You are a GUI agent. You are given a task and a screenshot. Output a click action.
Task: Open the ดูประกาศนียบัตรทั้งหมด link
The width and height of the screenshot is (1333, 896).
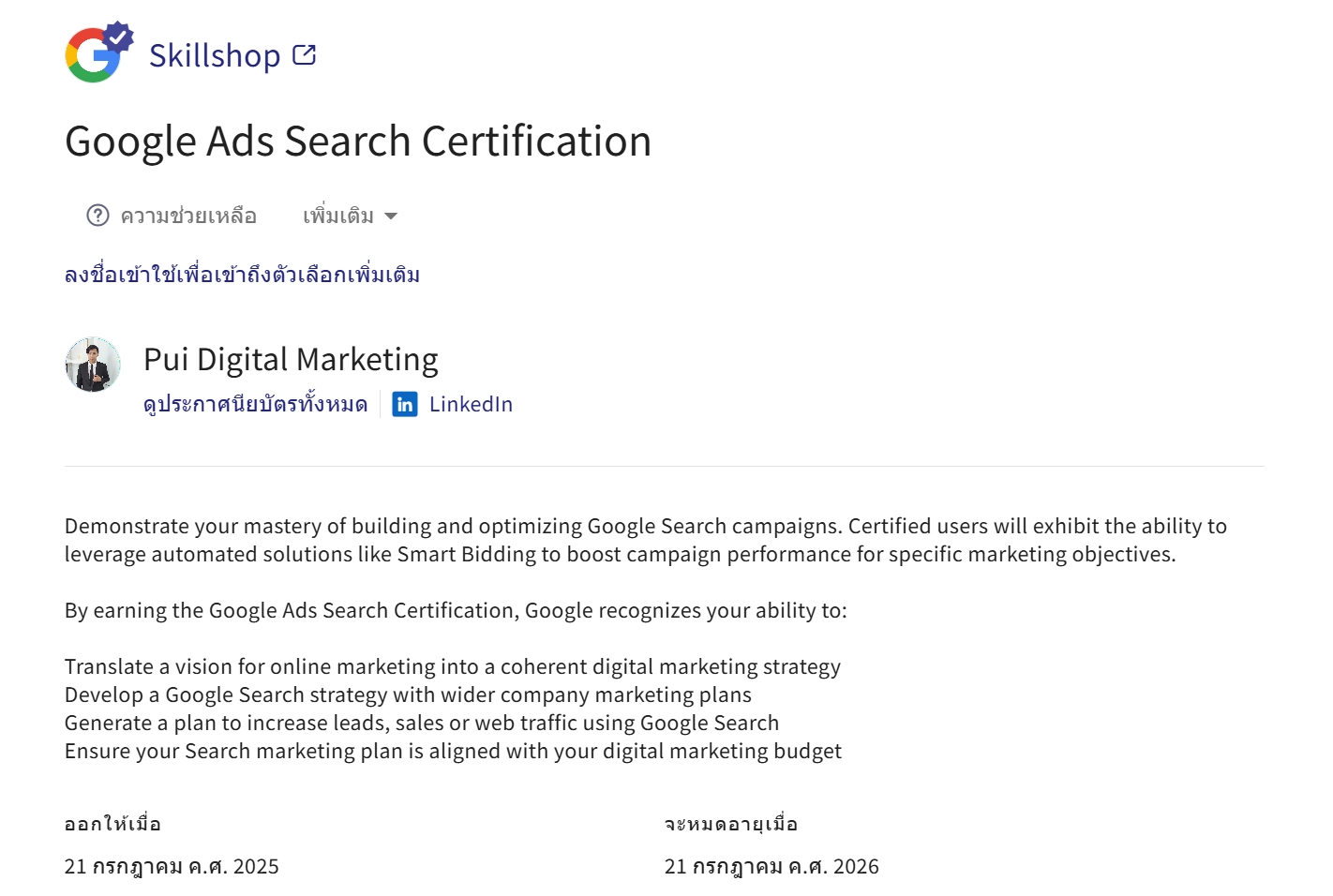(x=255, y=404)
